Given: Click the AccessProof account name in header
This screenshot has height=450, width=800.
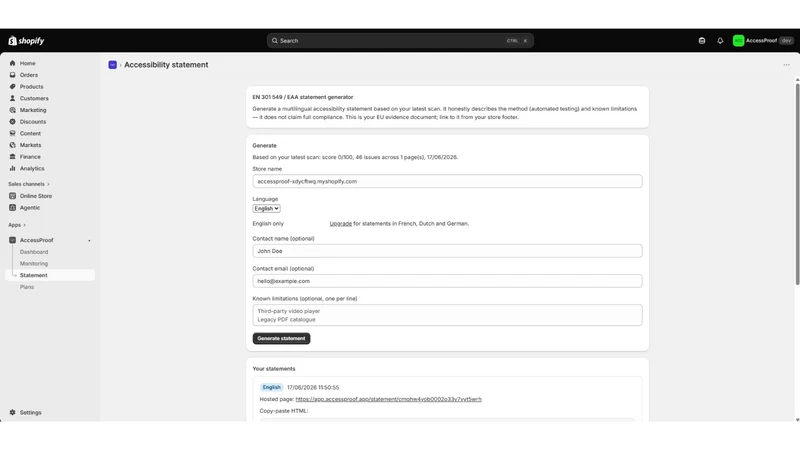Looking at the screenshot, I should pos(761,41).
